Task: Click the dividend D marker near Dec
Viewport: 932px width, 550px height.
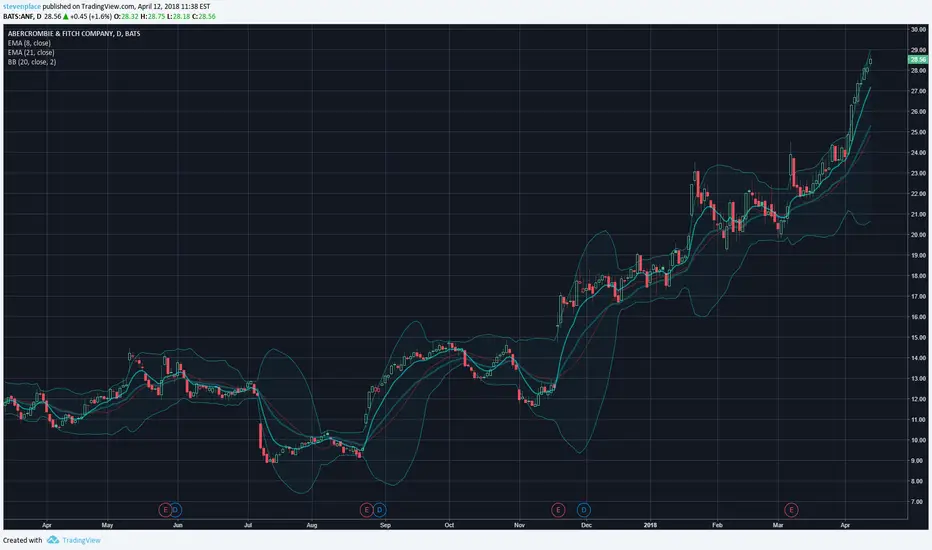Action: tap(584, 510)
